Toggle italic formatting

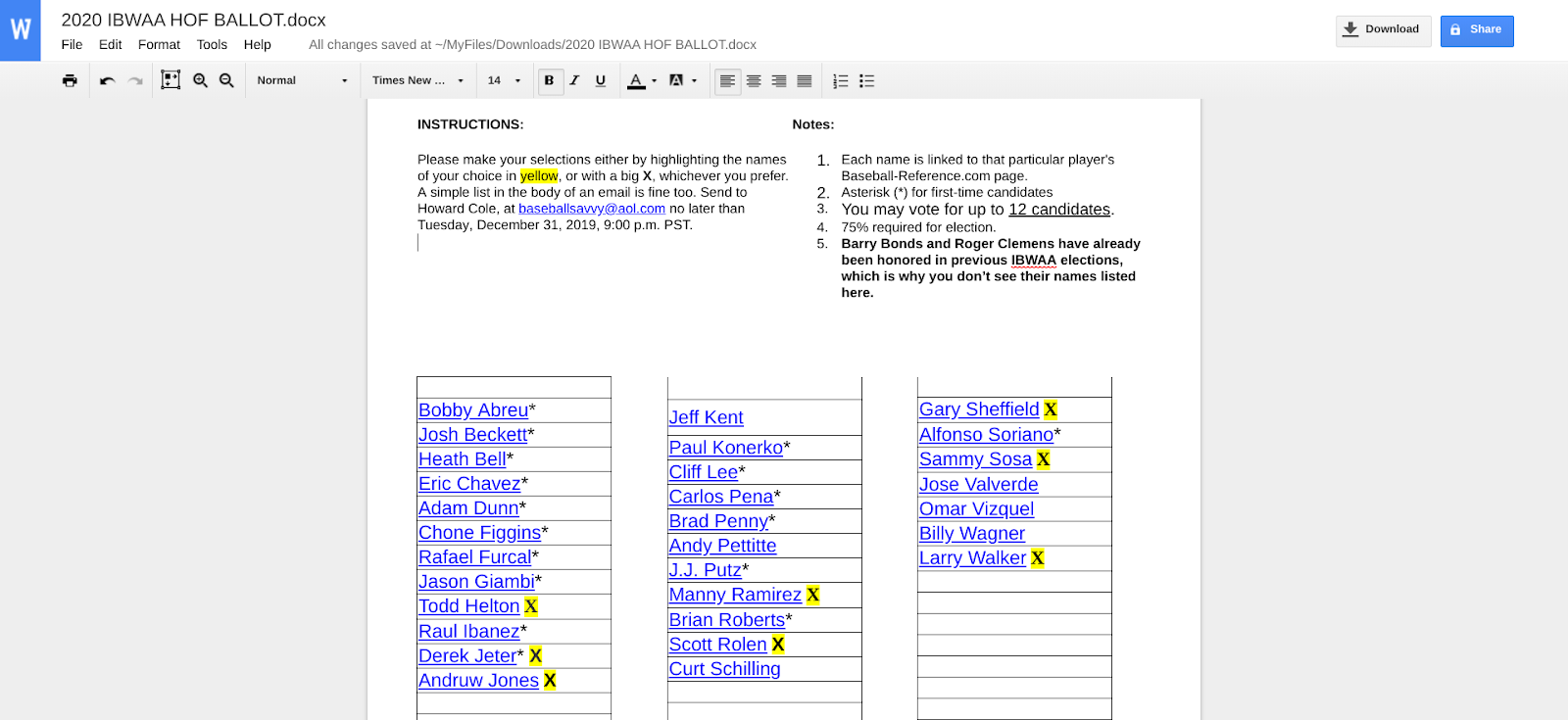574,80
